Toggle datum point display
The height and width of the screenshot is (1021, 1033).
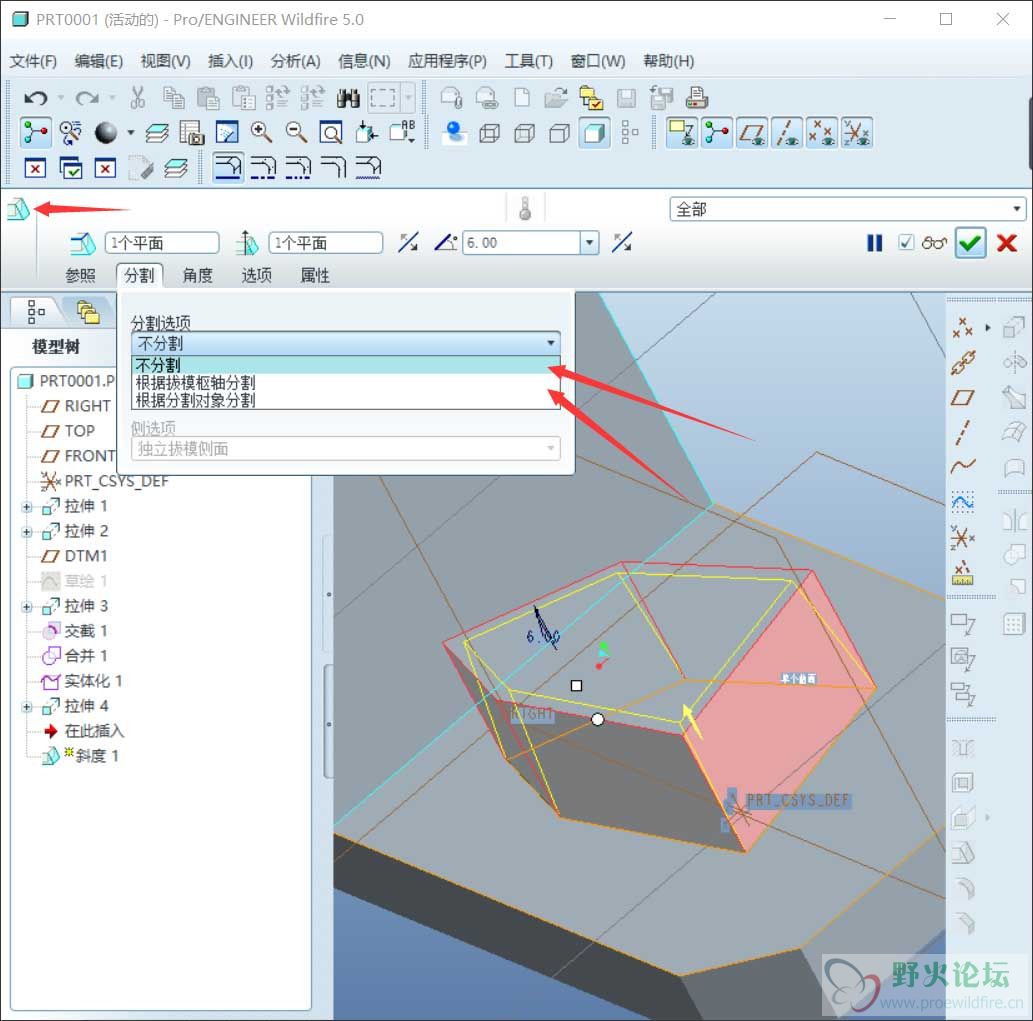(x=821, y=133)
